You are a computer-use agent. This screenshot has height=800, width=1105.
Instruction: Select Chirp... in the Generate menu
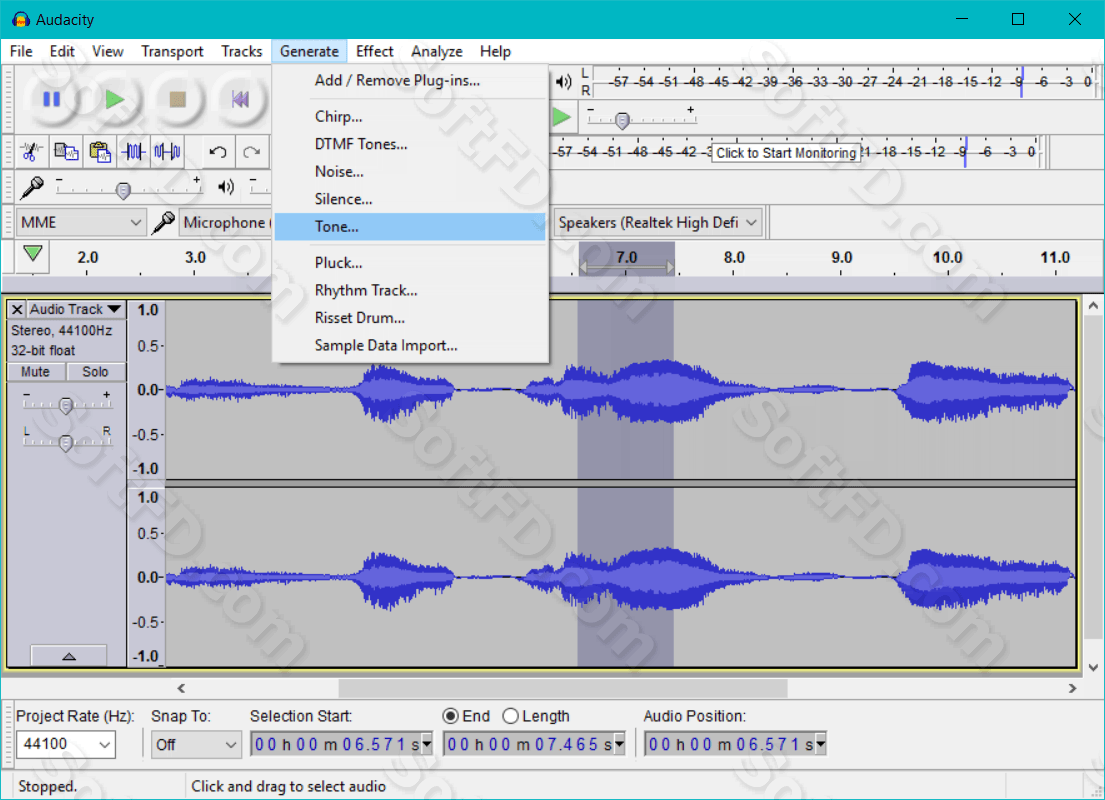pyautogui.click(x=409, y=116)
